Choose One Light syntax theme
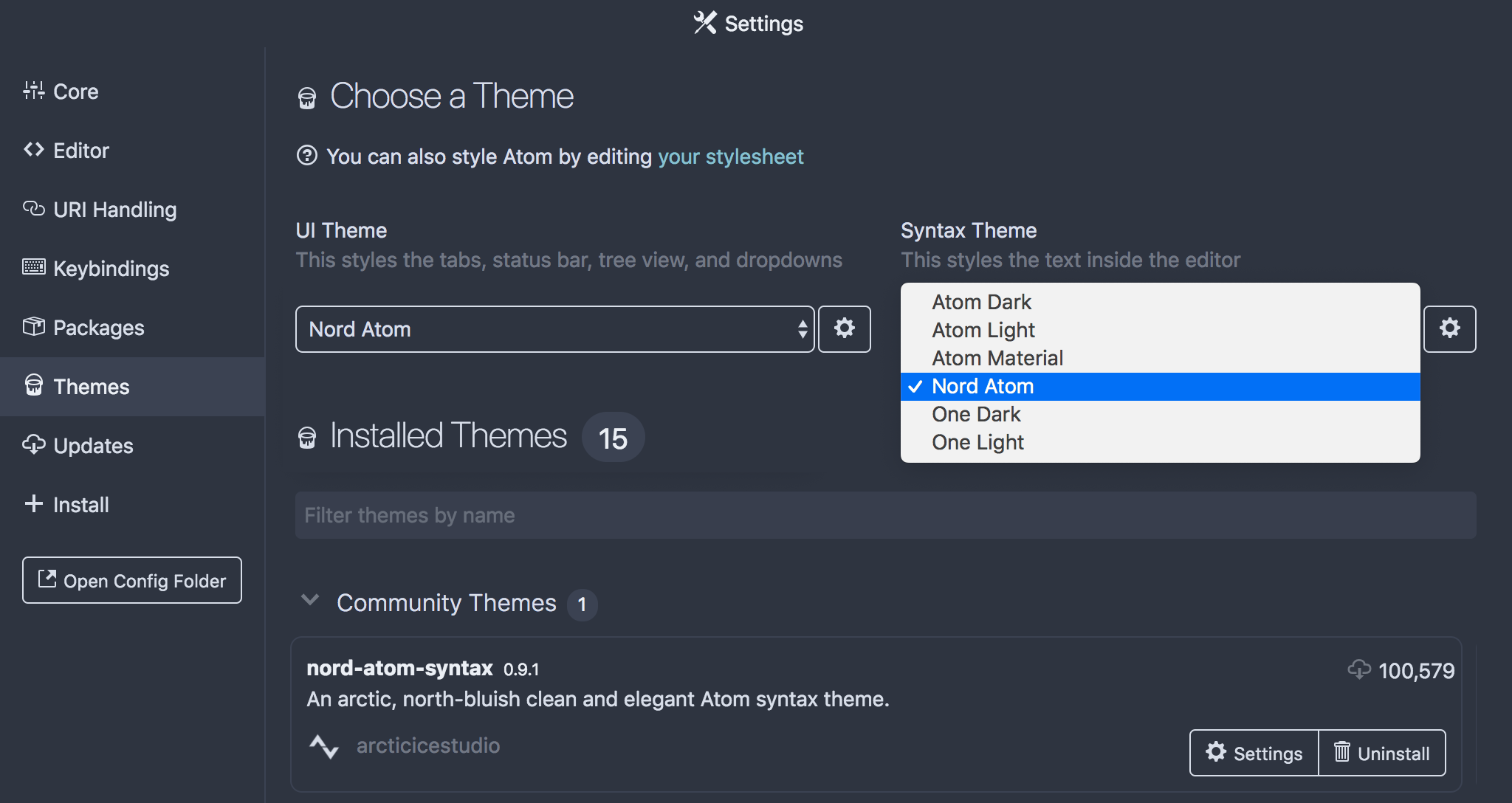The image size is (1512, 803). [x=1160, y=442]
